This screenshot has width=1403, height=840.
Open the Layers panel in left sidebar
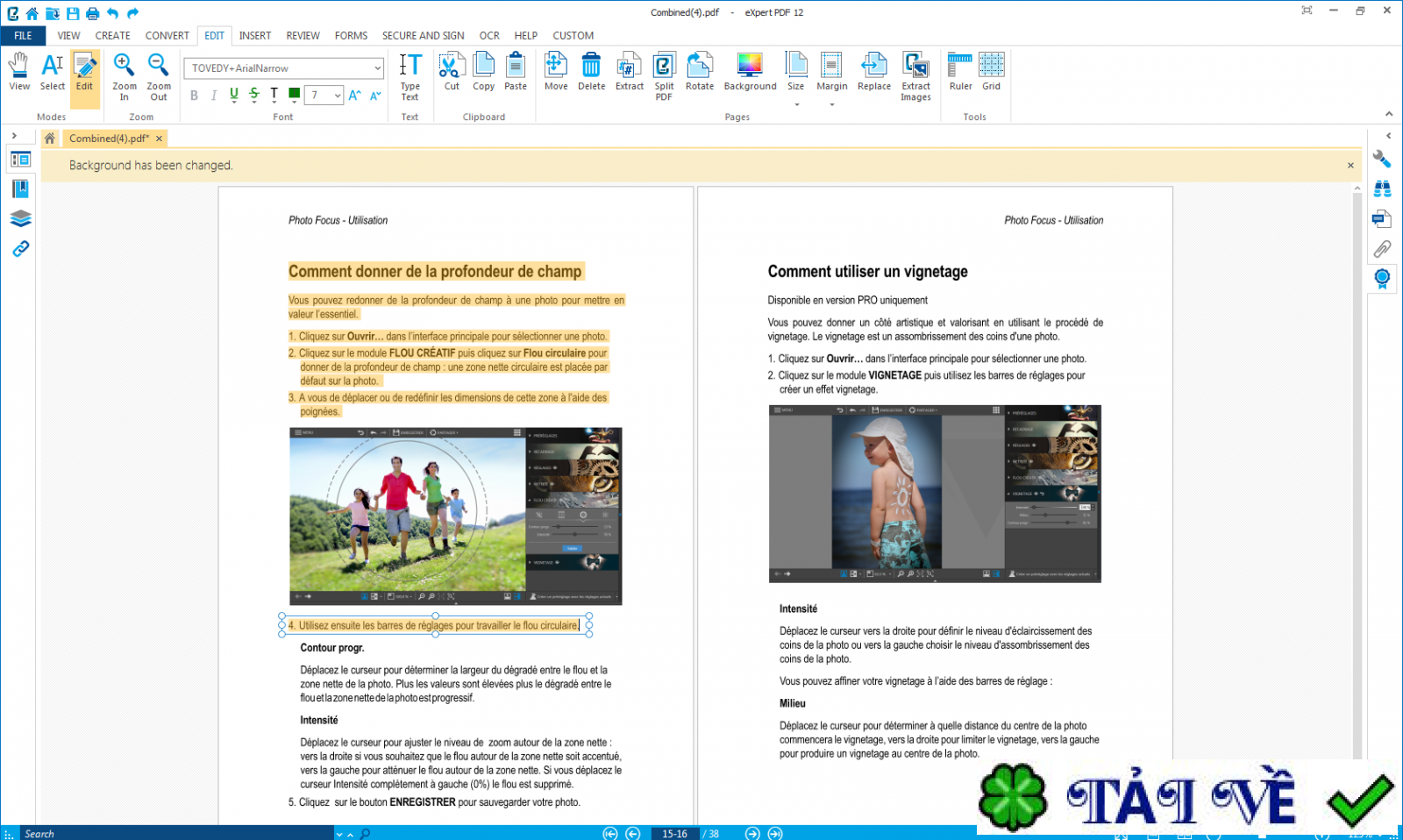[x=21, y=218]
